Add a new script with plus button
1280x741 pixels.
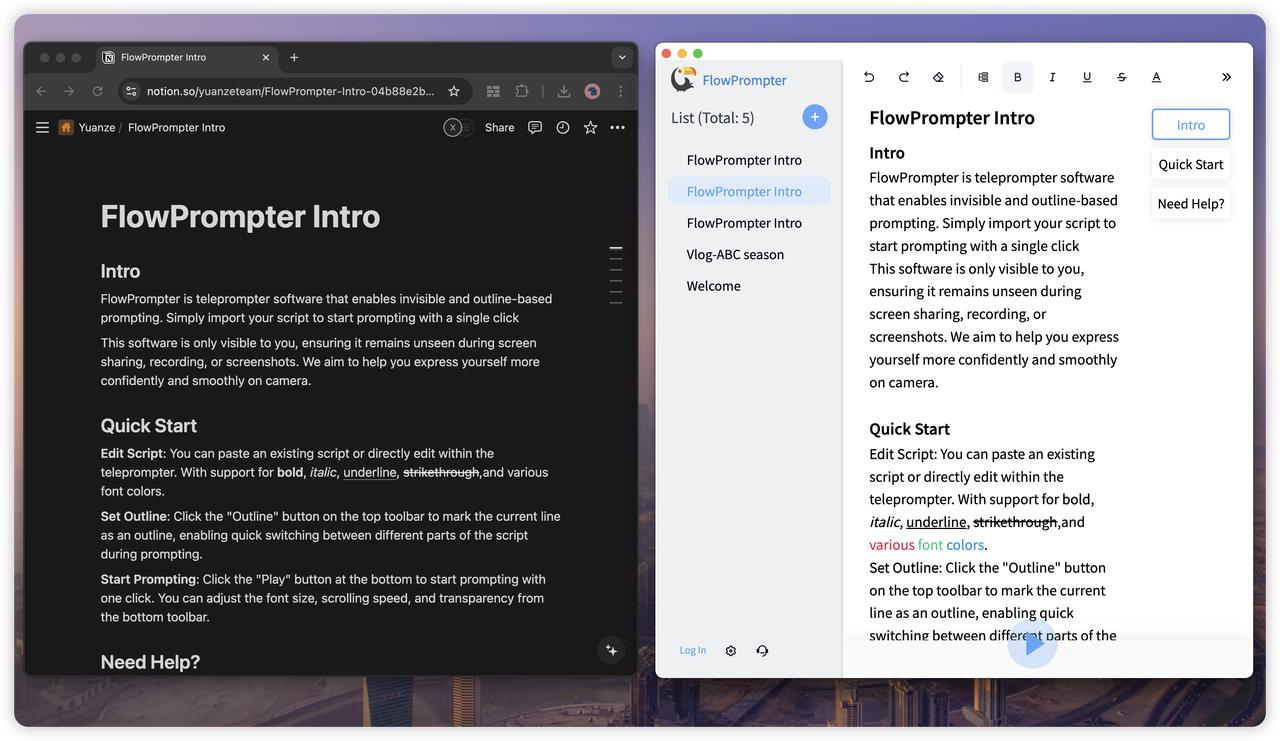[815, 117]
